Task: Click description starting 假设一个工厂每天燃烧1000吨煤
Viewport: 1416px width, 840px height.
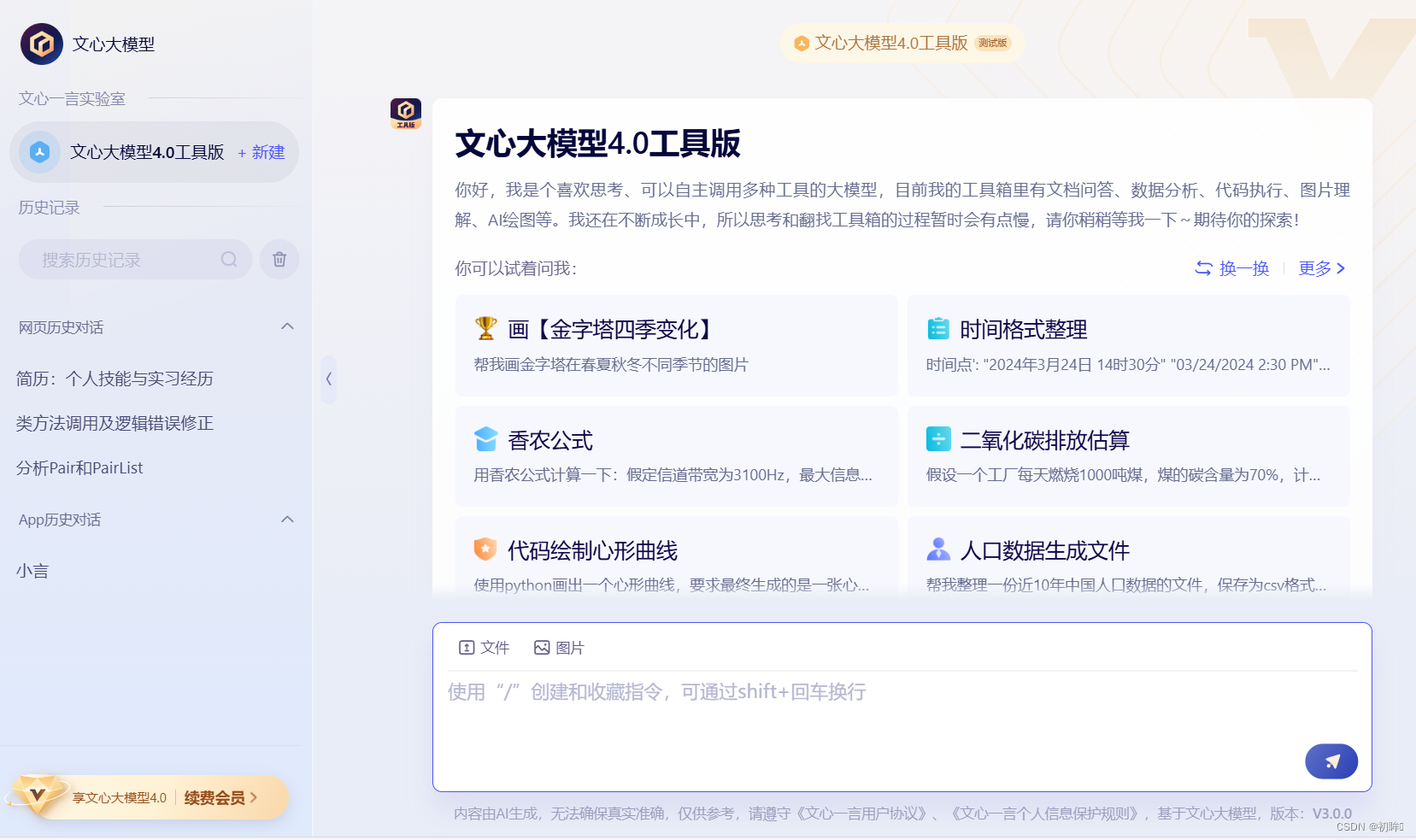Action: pyautogui.click(x=1124, y=475)
